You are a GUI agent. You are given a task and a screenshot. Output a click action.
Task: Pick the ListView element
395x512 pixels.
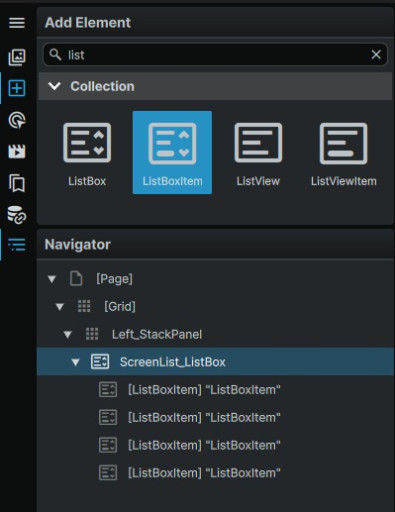click(x=258, y=153)
